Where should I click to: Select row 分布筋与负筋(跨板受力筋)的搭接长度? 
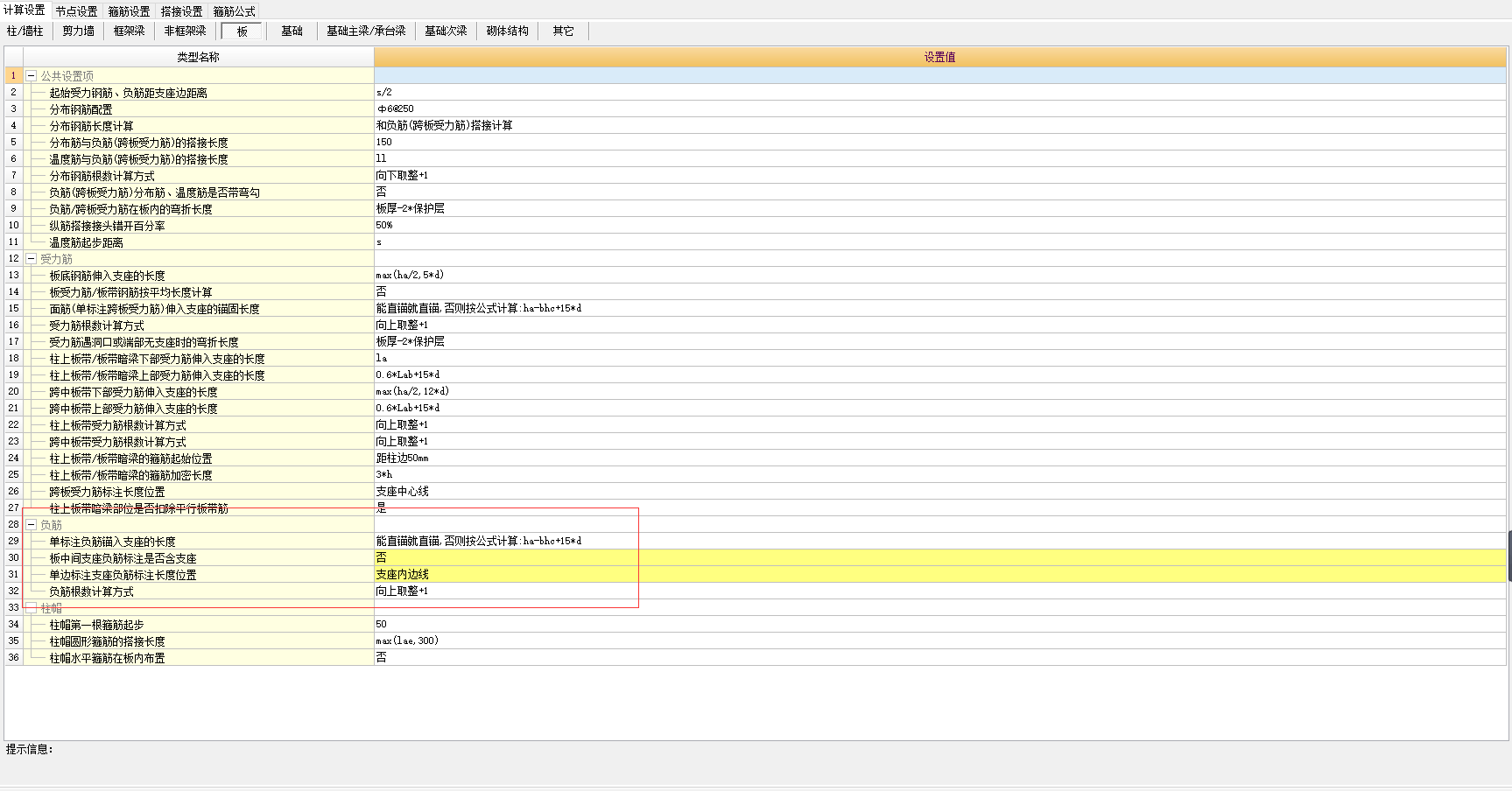[x=199, y=143]
